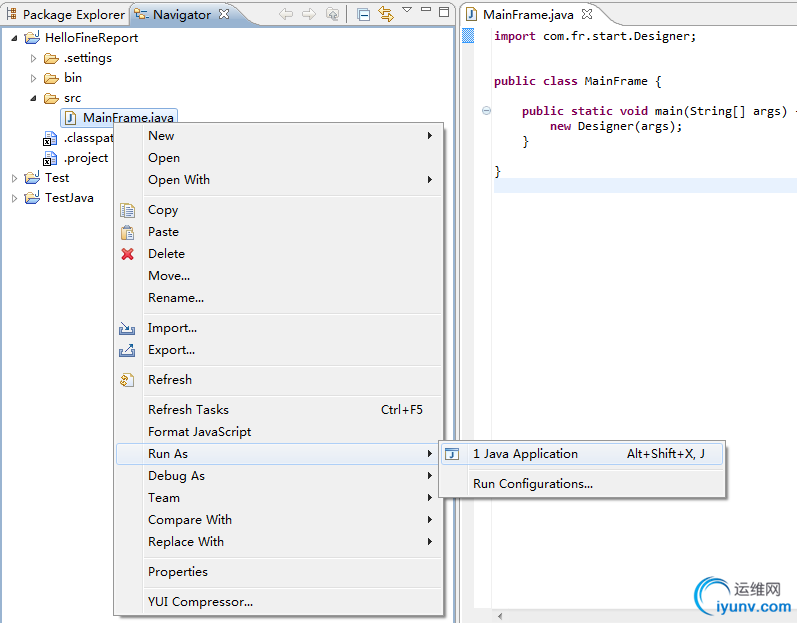This screenshot has height=623, width=797.
Task: Click the Import icon in context menu
Action: tap(127, 329)
